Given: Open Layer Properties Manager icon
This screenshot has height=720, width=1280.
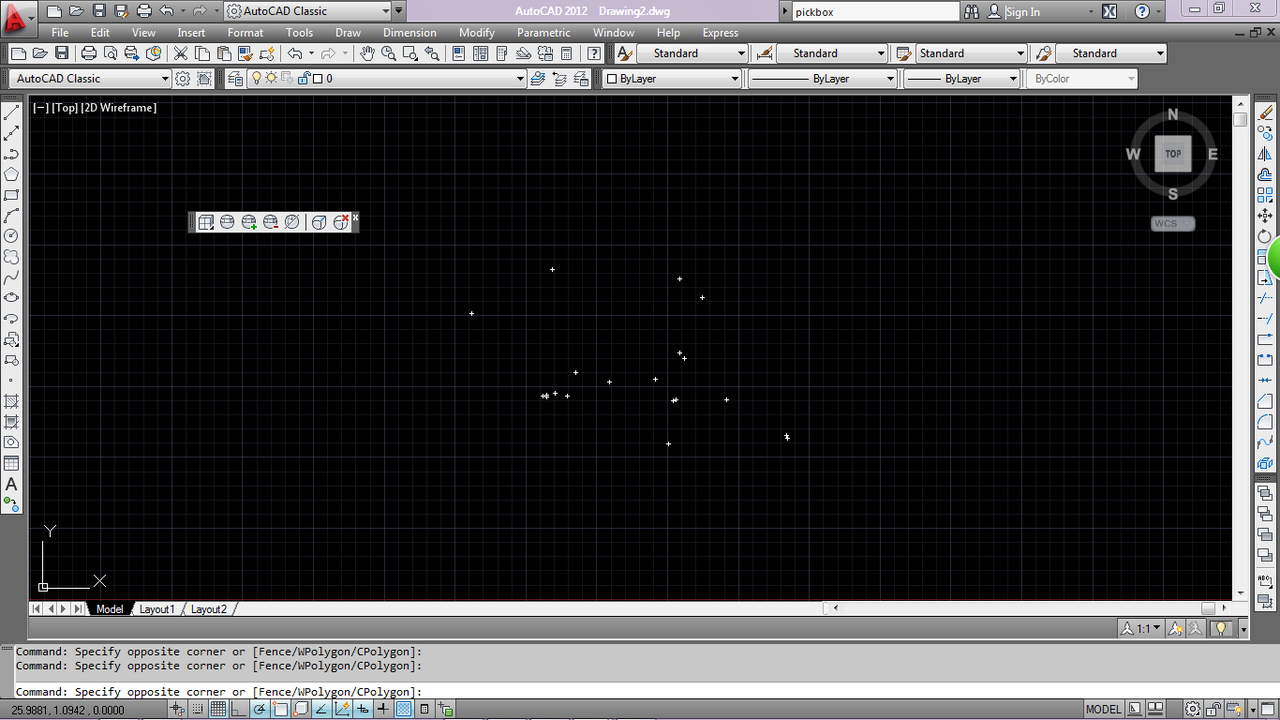Looking at the screenshot, I should tap(235, 78).
